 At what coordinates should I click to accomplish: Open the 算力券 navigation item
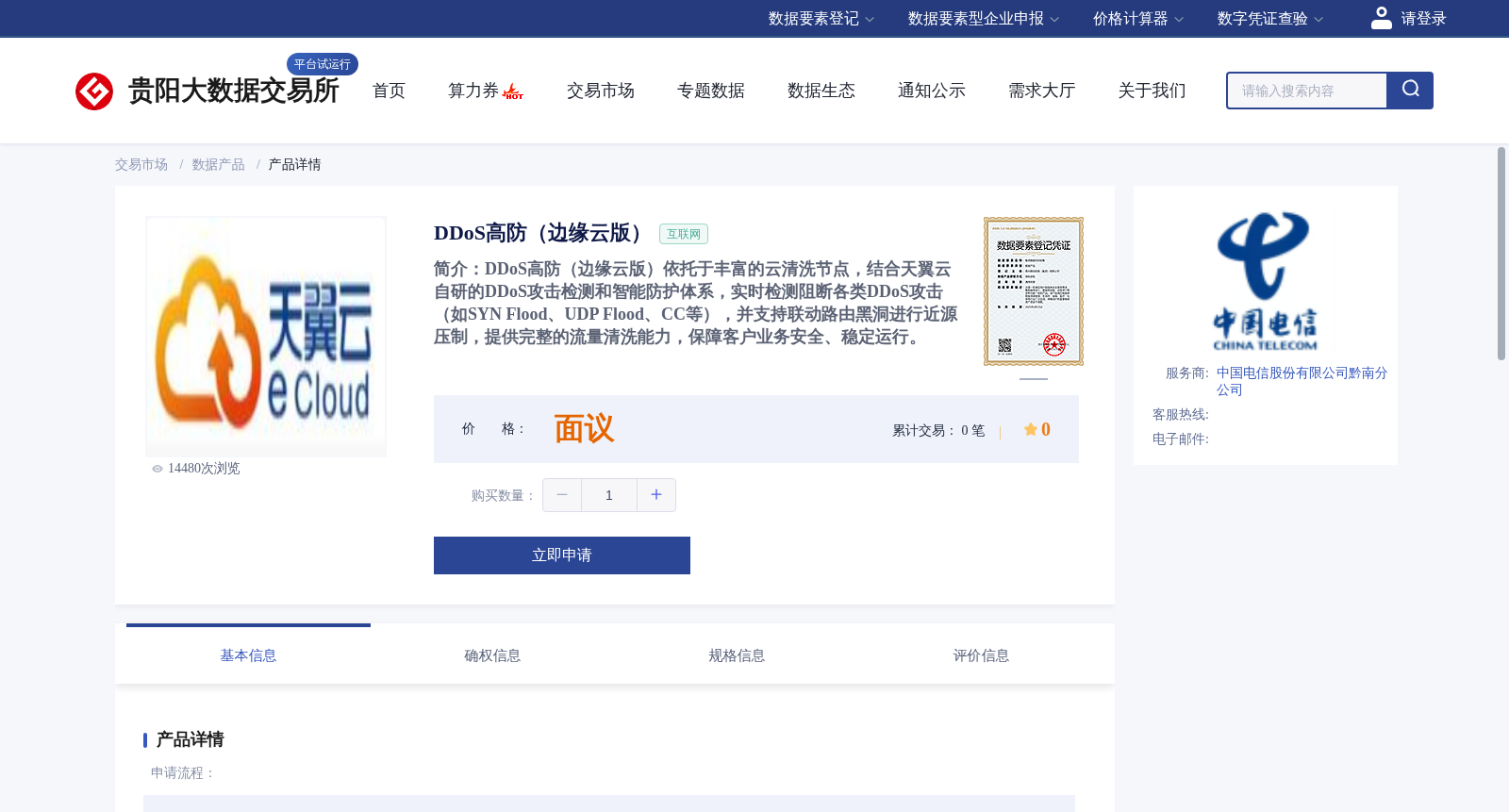point(473,91)
